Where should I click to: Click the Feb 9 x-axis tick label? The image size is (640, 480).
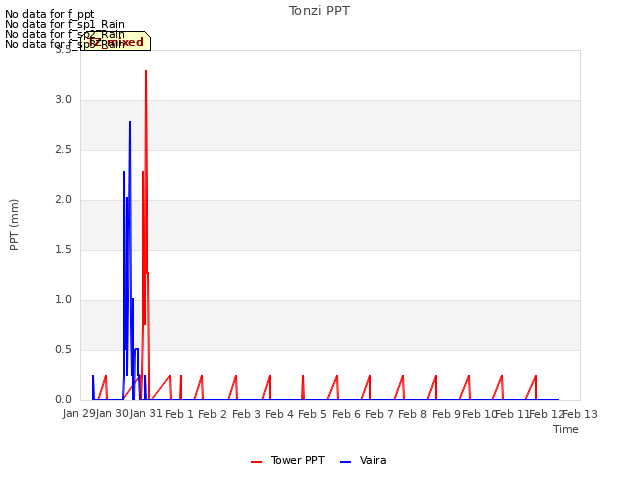point(446,414)
